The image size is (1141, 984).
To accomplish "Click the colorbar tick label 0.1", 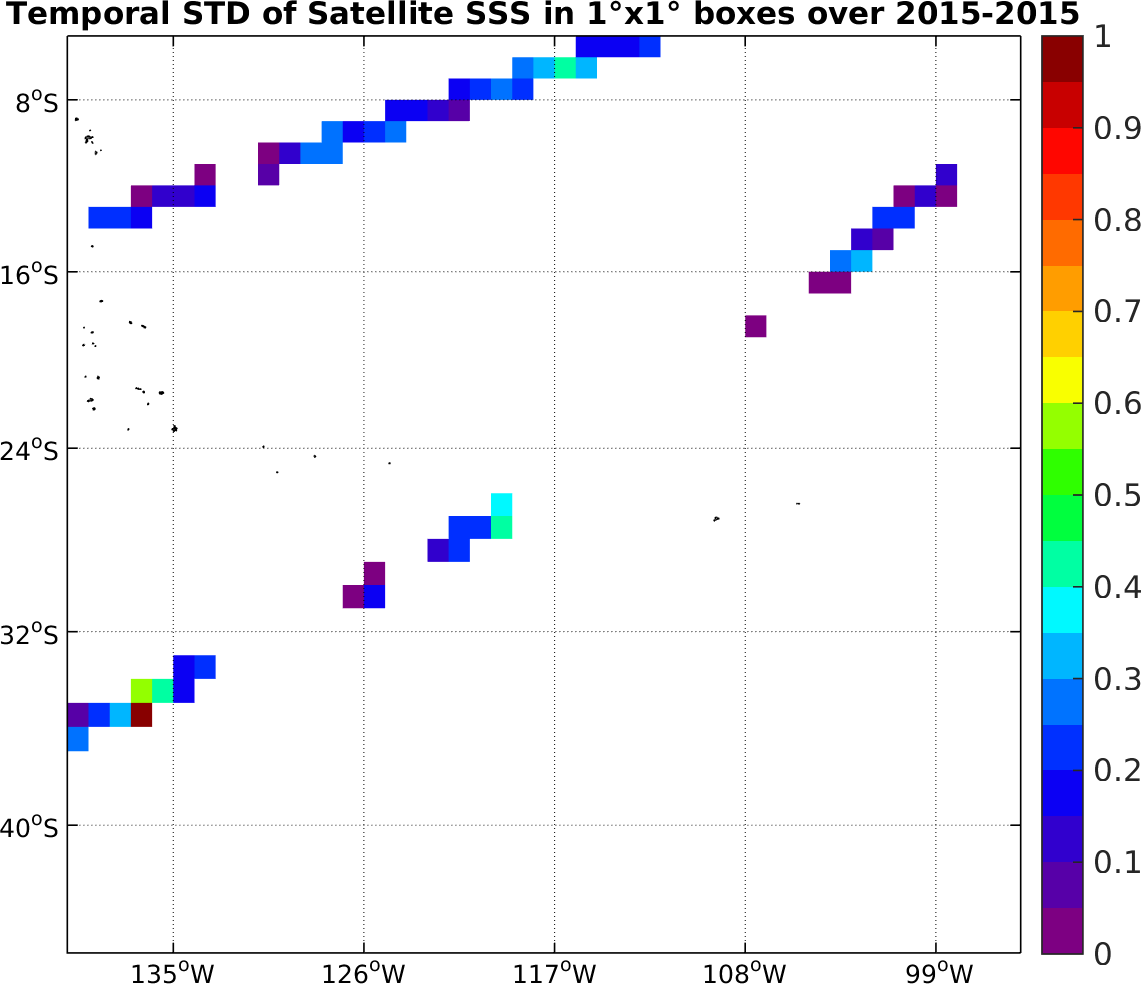I will click(x=1117, y=862).
